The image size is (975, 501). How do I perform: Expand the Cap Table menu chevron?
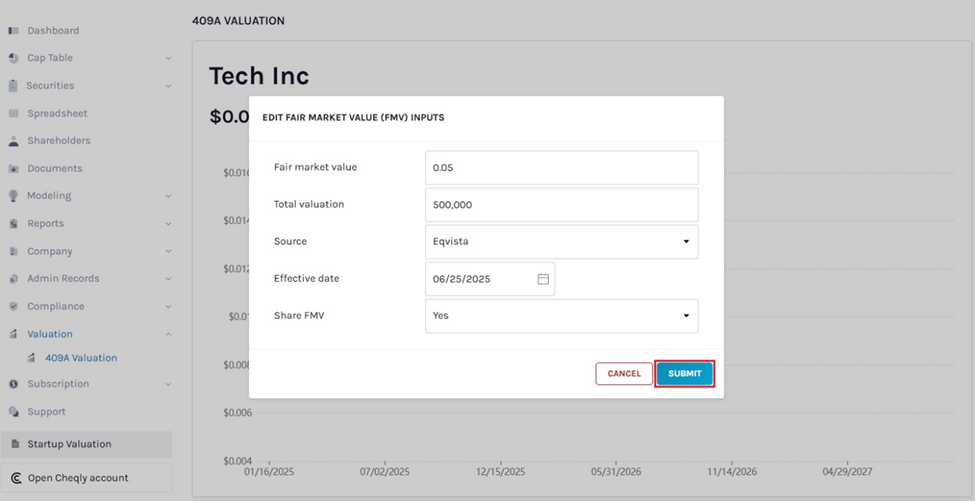tap(168, 58)
